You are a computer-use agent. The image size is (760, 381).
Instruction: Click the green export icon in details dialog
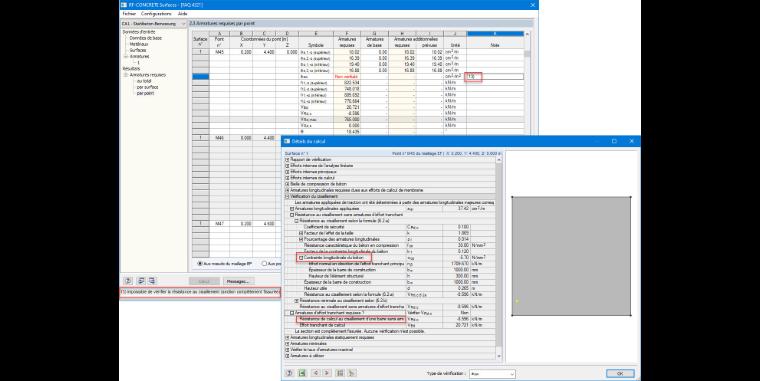coord(302,373)
